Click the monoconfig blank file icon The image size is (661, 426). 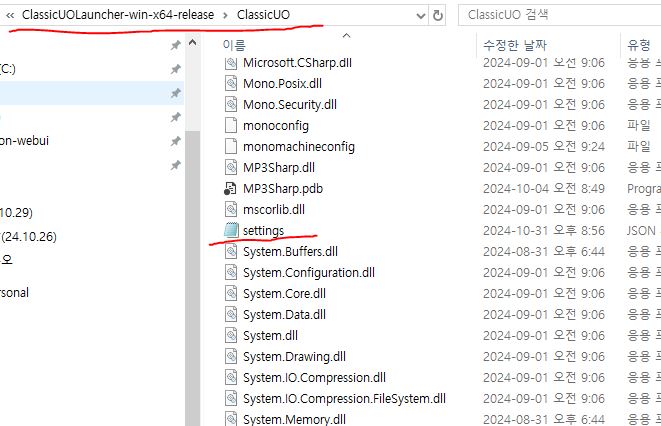click(x=231, y=126)
